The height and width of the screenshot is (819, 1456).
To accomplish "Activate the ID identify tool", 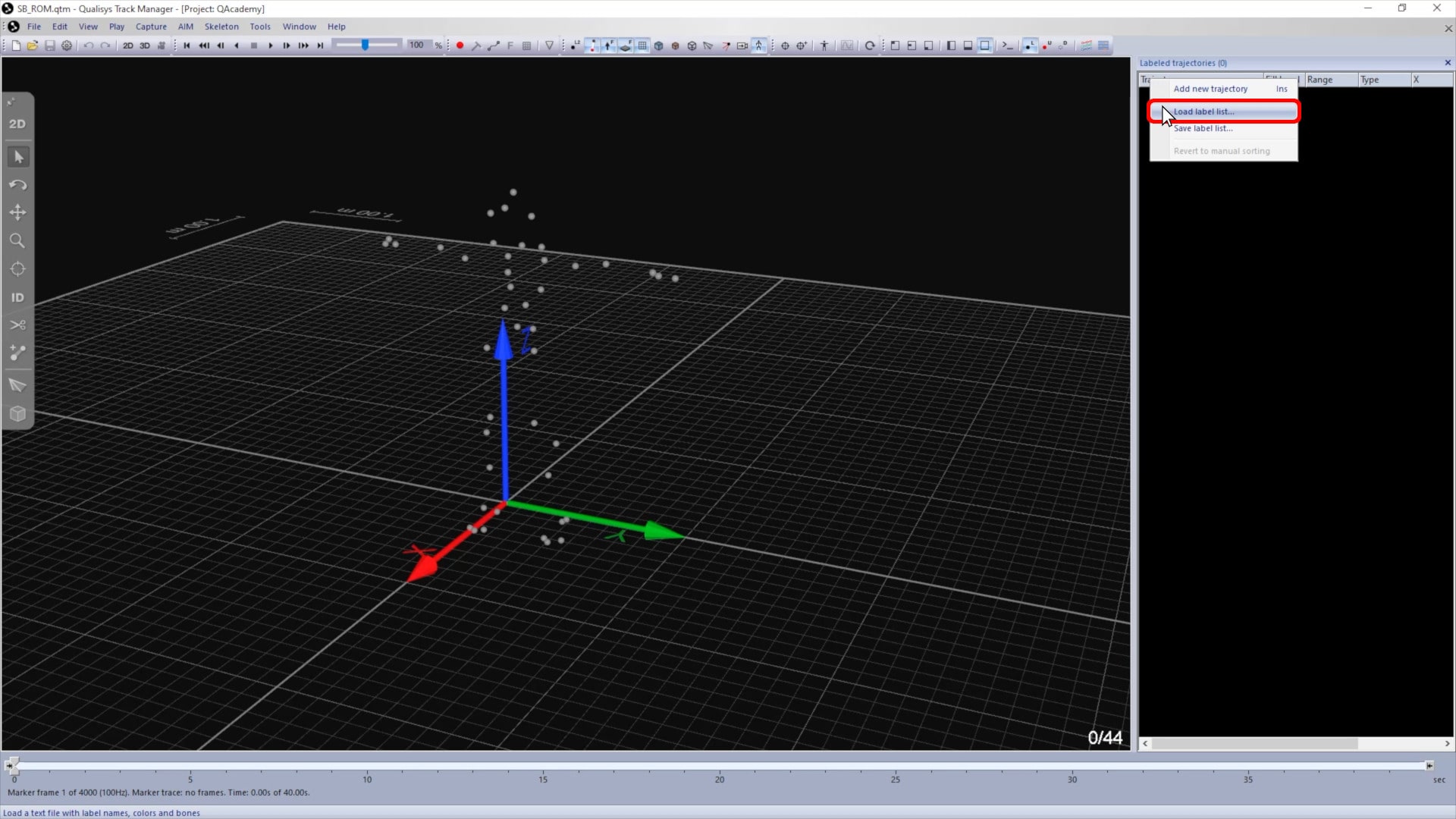I will pyautogui.click(x=17, y=297).
